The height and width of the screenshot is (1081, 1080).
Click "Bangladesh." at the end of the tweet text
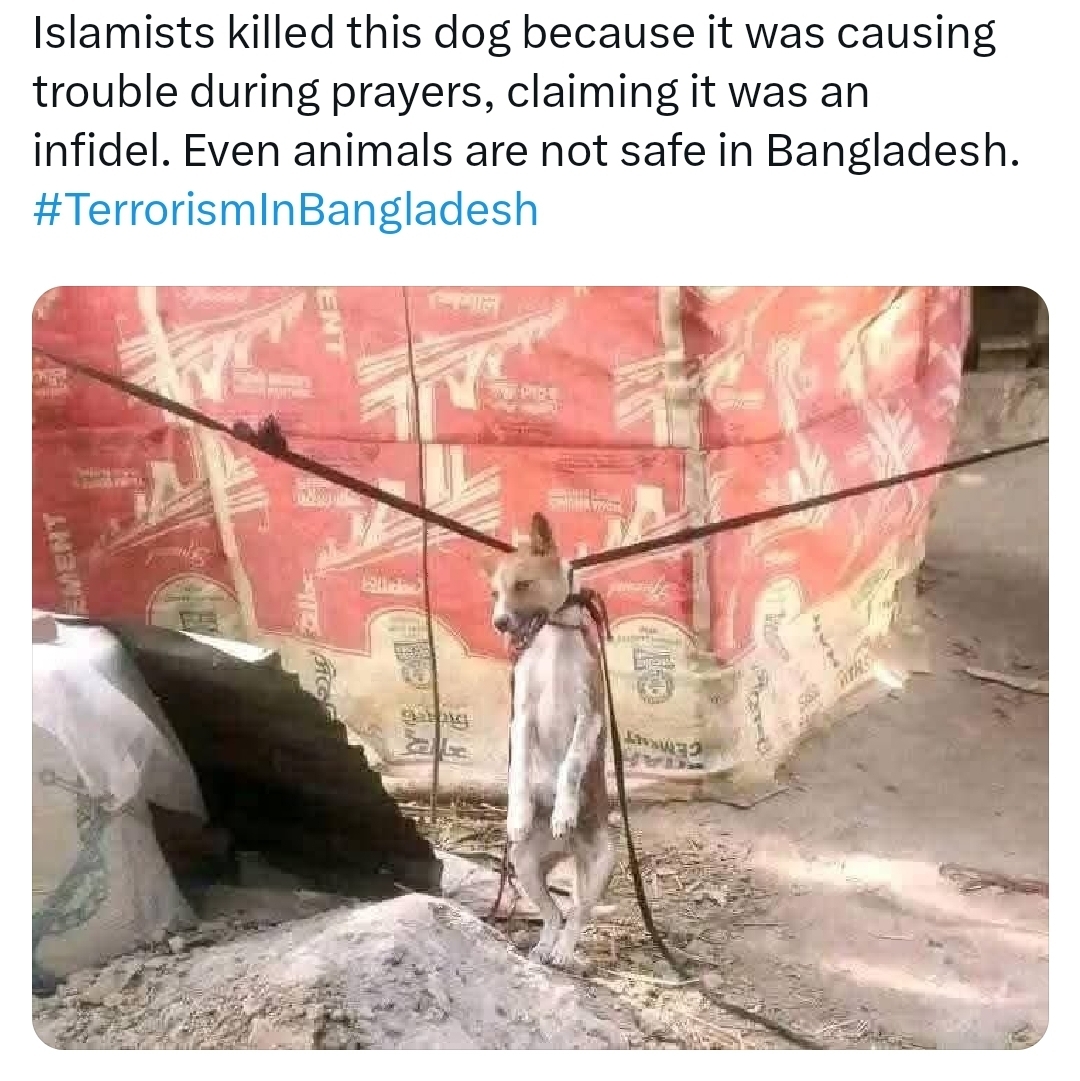(893, 150)
